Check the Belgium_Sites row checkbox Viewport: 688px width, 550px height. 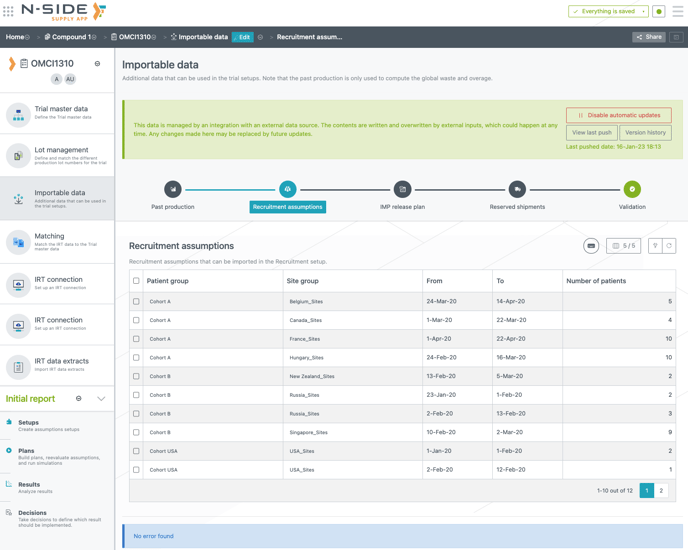(137, 301)
